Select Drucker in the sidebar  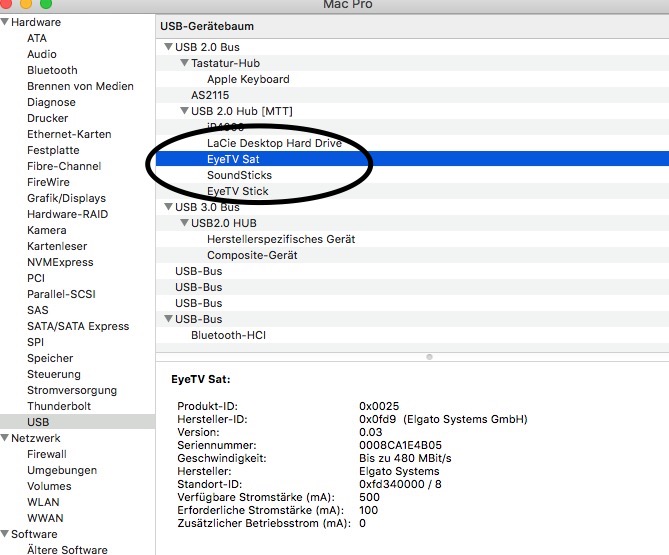point(47,118)
